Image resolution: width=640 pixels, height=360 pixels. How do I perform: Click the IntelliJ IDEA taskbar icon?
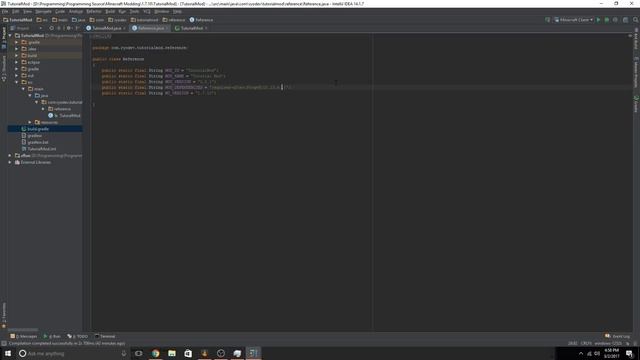click(253, 353)
